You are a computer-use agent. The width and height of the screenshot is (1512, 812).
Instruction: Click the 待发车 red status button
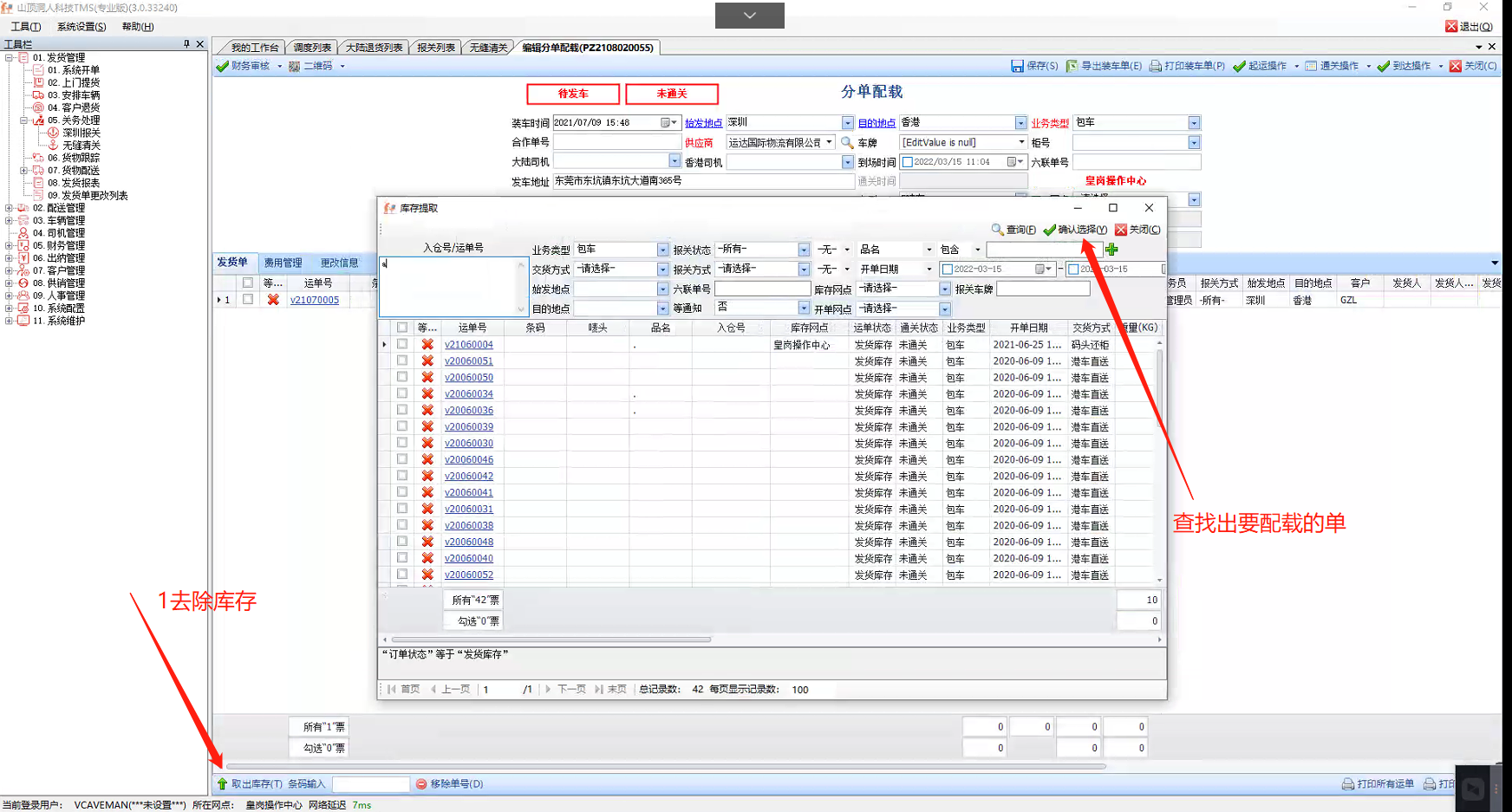(x=573, y=94)
